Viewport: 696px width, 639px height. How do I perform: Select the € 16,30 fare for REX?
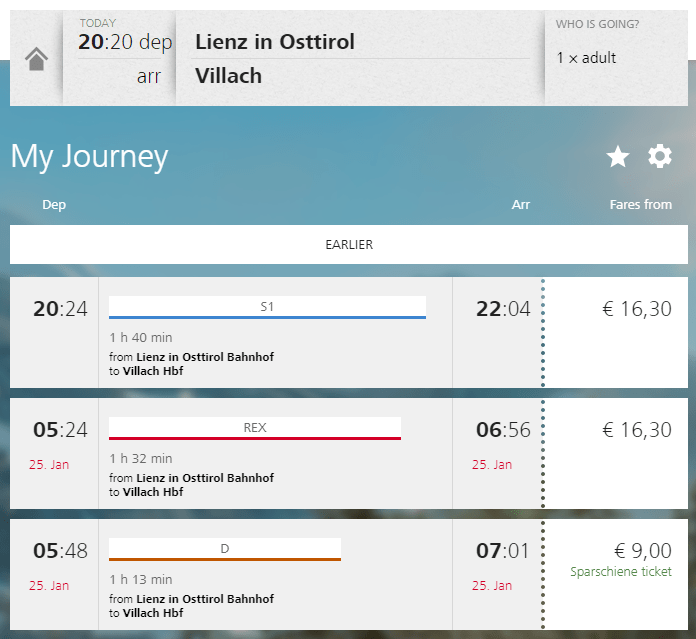(637, 430)
